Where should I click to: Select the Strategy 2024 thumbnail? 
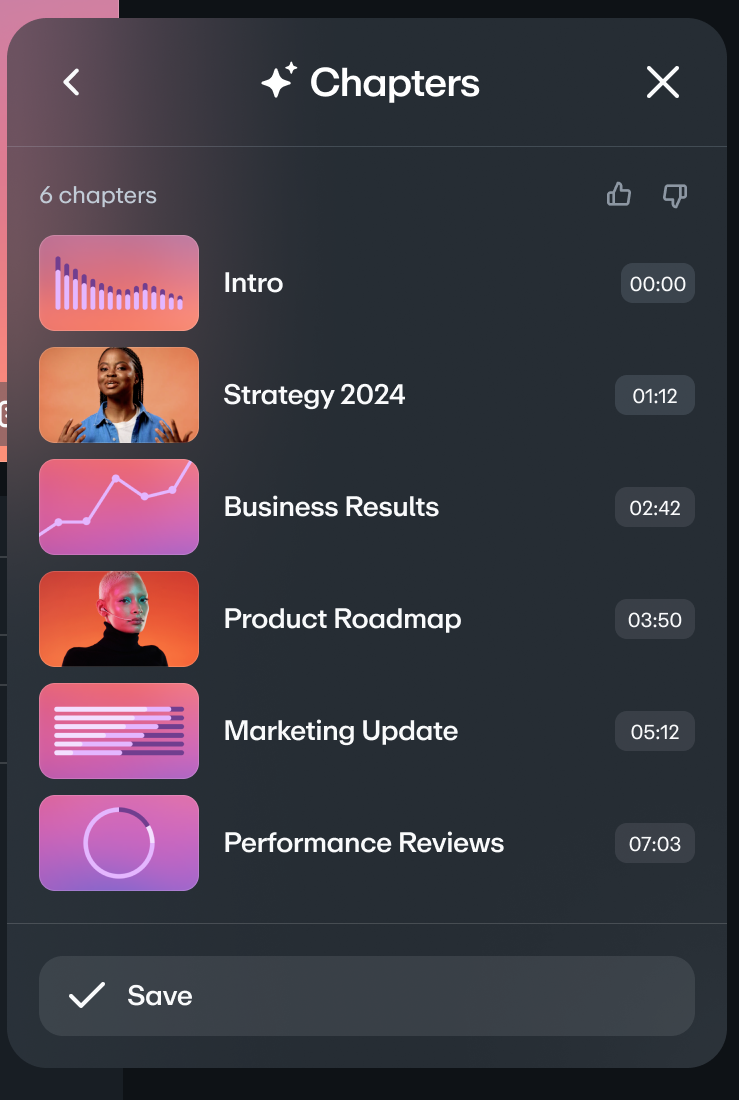coord(119,395)
